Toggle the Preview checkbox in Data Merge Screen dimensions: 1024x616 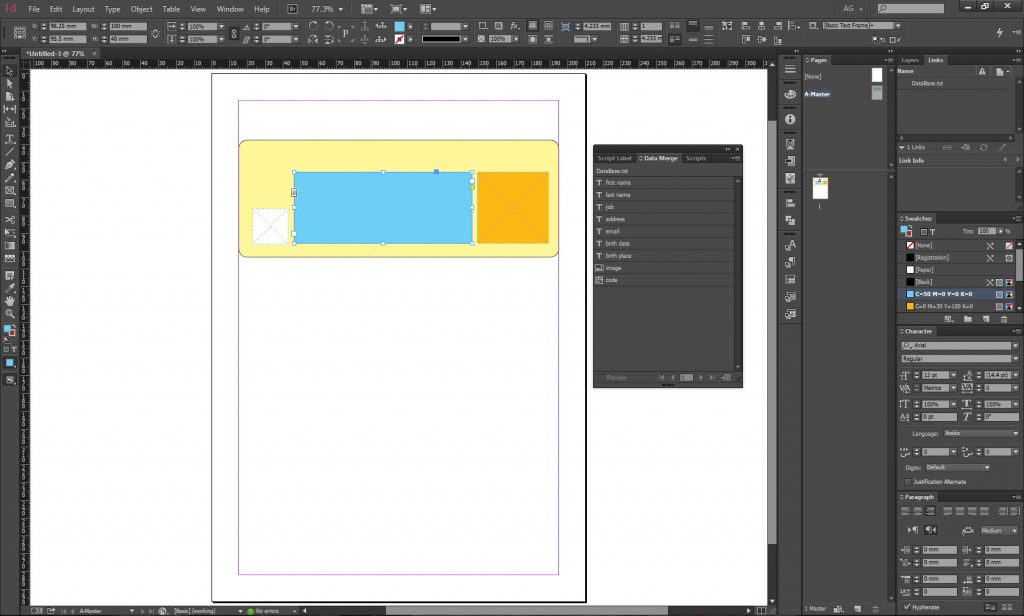click(x=600, y=378)
